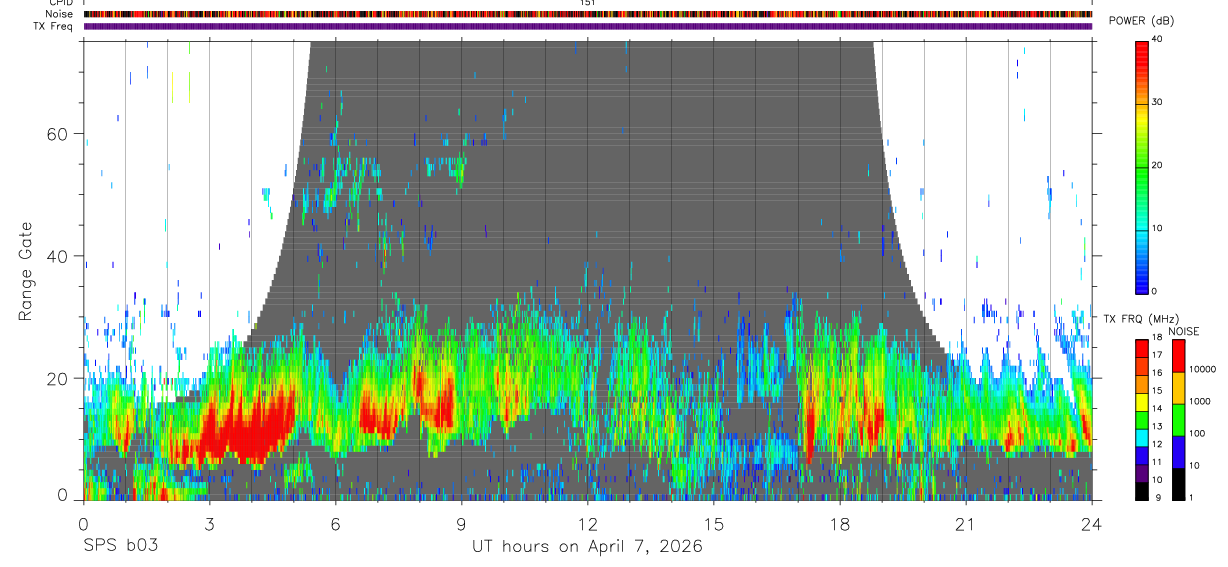
Task: Click the Noise strip above the plot
Action: click(x=588, y=14)
